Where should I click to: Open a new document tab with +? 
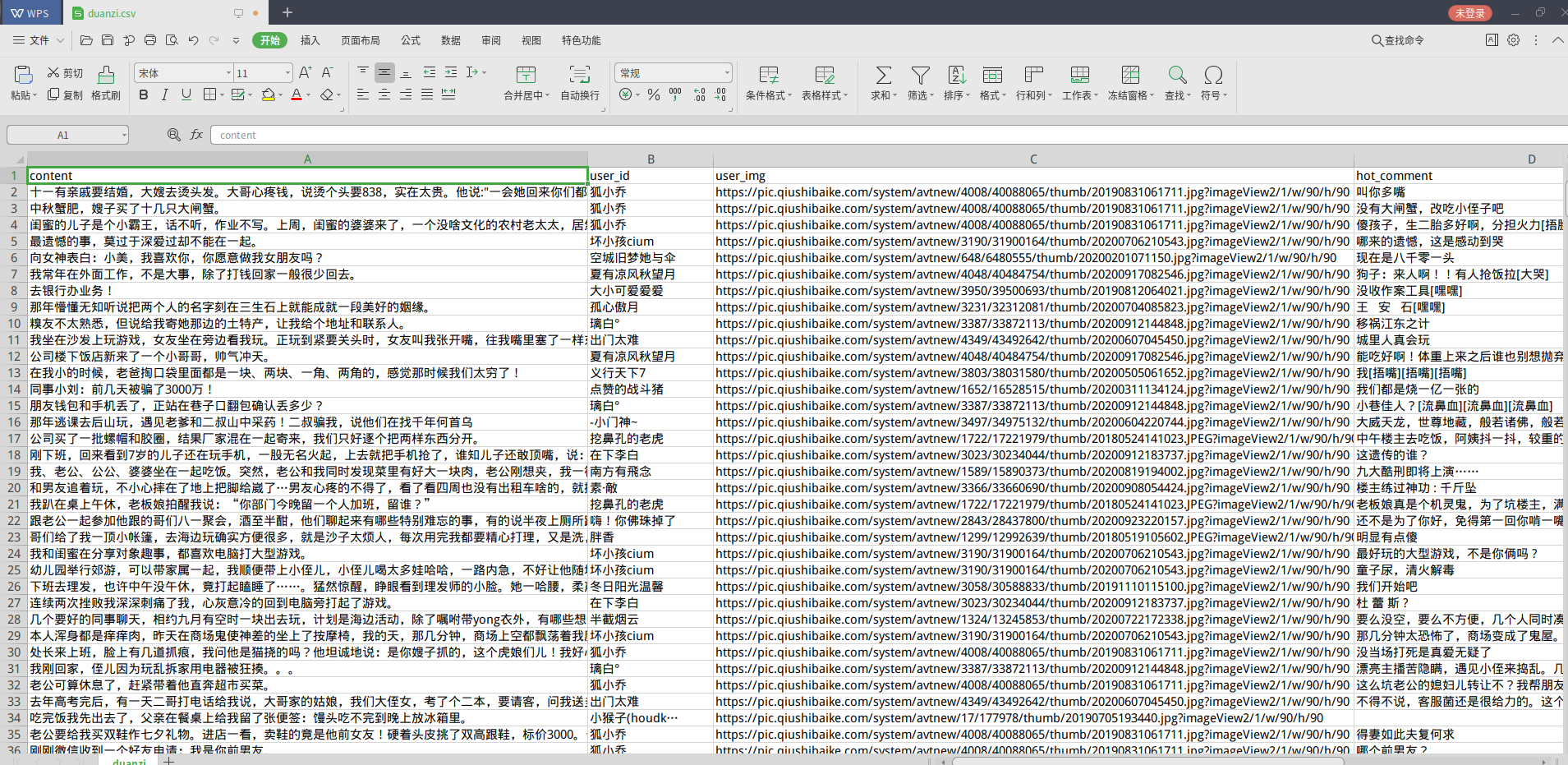pyautogui.click(x=287, y=12)
